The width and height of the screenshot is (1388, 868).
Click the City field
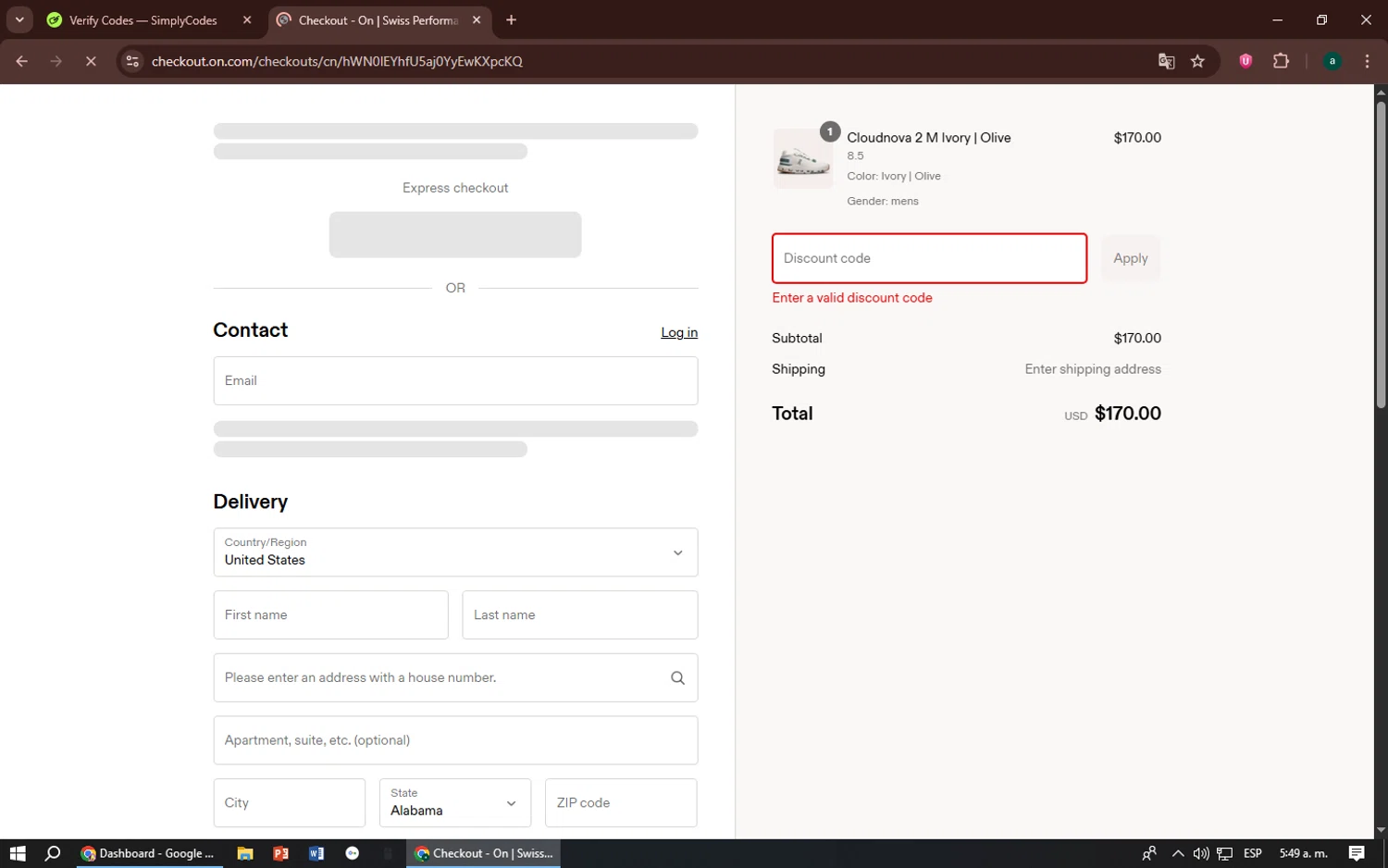coord(289,802)
